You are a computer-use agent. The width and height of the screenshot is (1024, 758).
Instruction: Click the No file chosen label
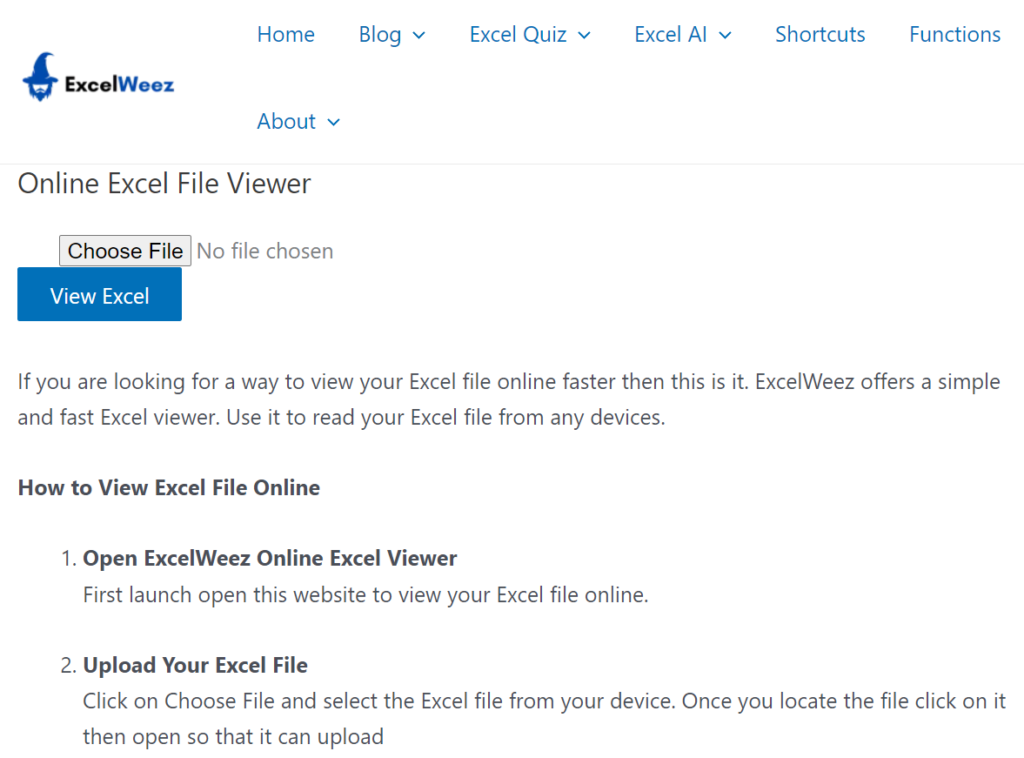pos(264,250)
